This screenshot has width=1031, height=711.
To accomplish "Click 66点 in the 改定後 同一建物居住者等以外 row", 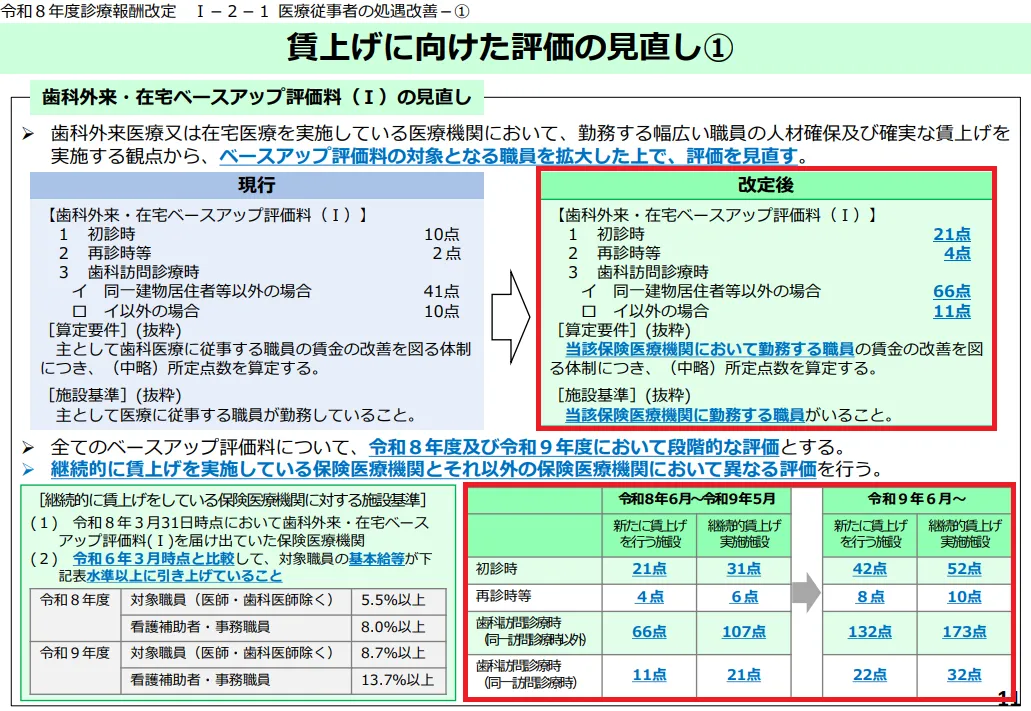I will point(951,291).
